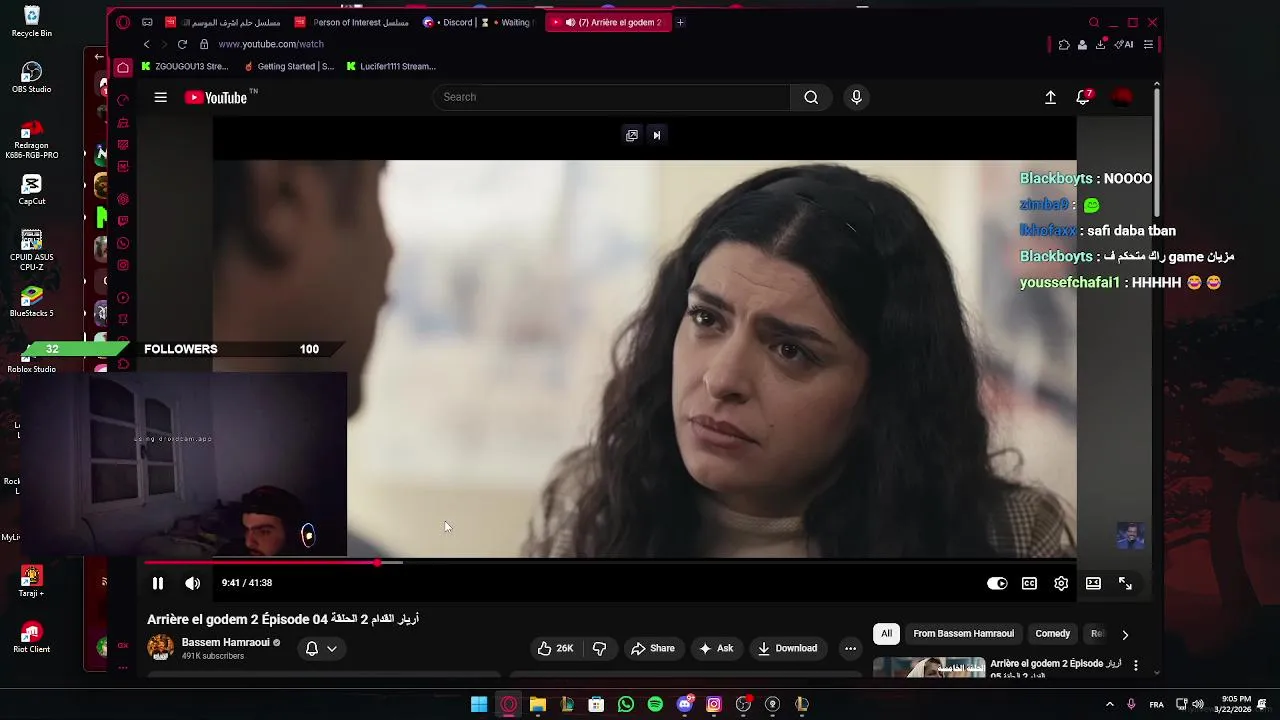Open the player settings gear
1280x720 pixels.
pos(1061,583)
